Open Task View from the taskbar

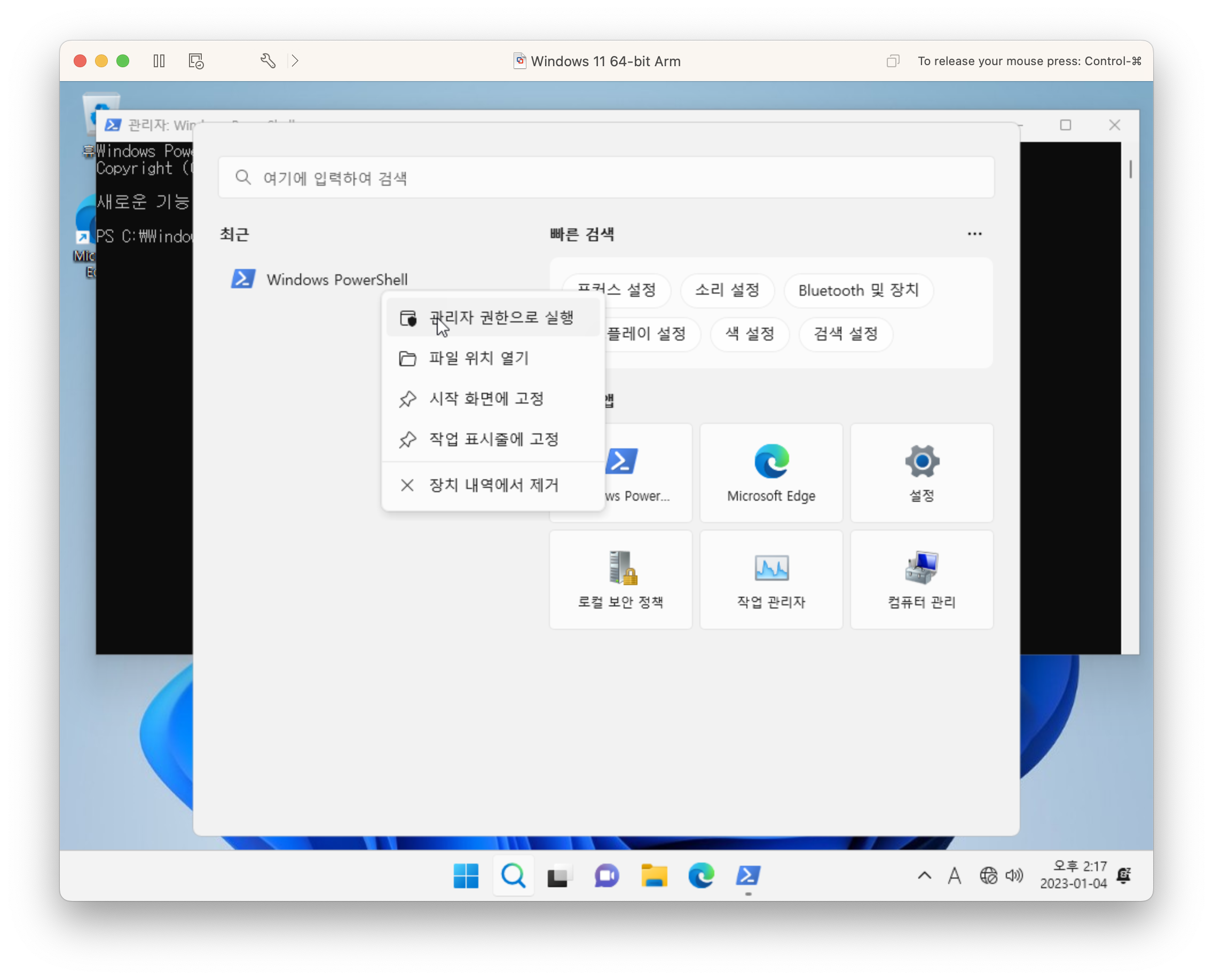(559, 875)
